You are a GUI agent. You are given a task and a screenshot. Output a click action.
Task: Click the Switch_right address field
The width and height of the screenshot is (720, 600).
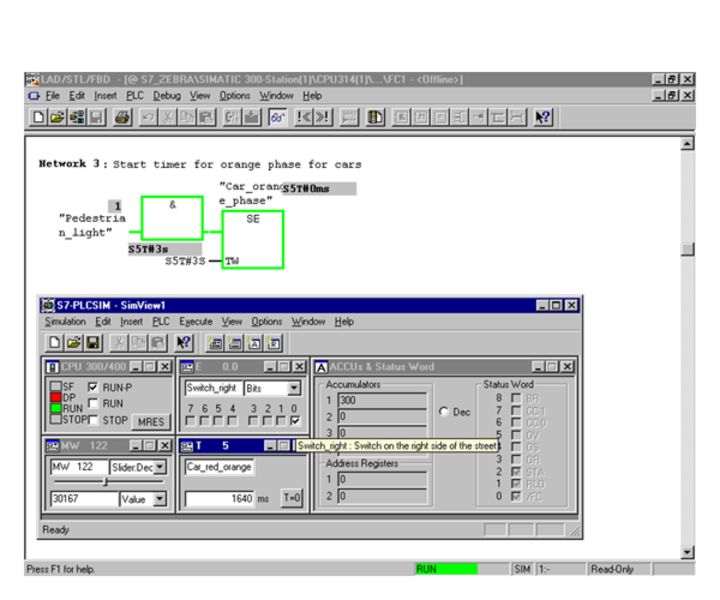pyautogui.click(x=213, y=388)
